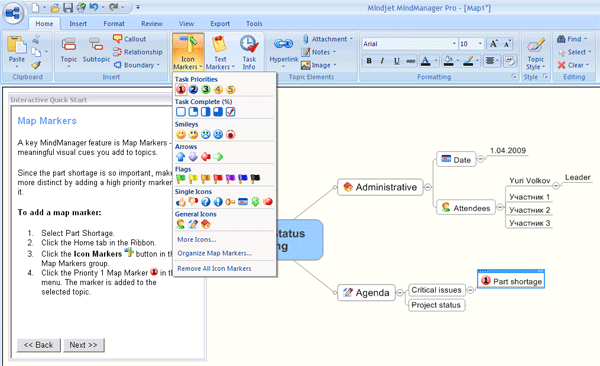
Task: Click the << Back button
Action: point(39,345)
